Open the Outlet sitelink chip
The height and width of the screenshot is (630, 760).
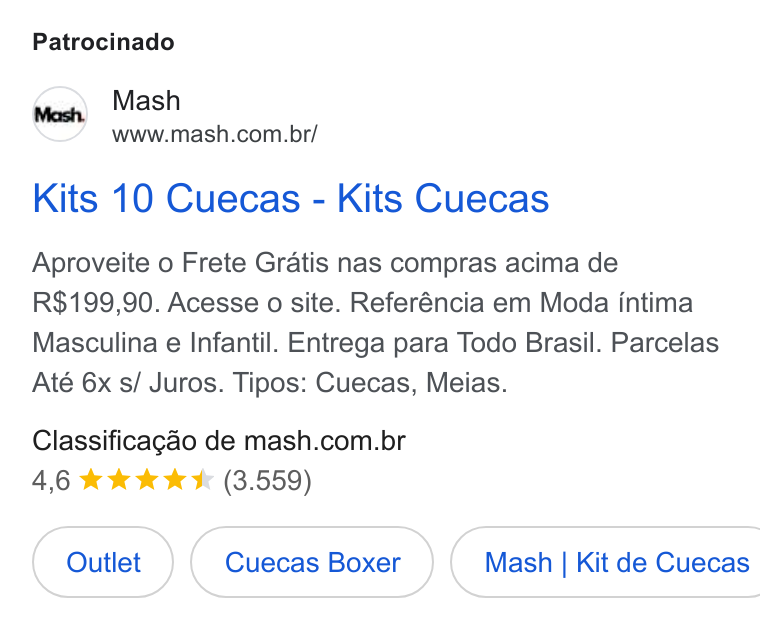[x=103, y=562]
